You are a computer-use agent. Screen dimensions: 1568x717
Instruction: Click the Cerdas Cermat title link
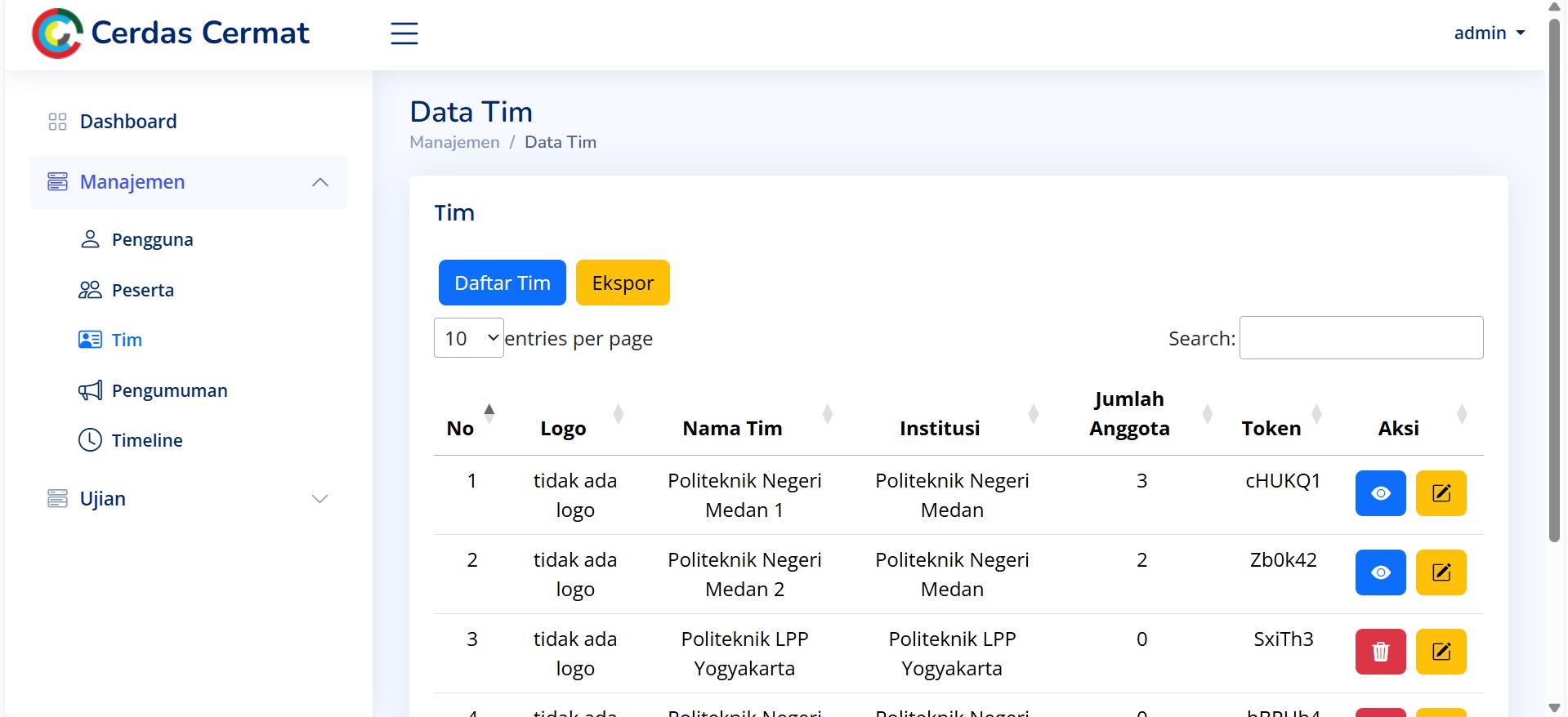pos(200,33)
